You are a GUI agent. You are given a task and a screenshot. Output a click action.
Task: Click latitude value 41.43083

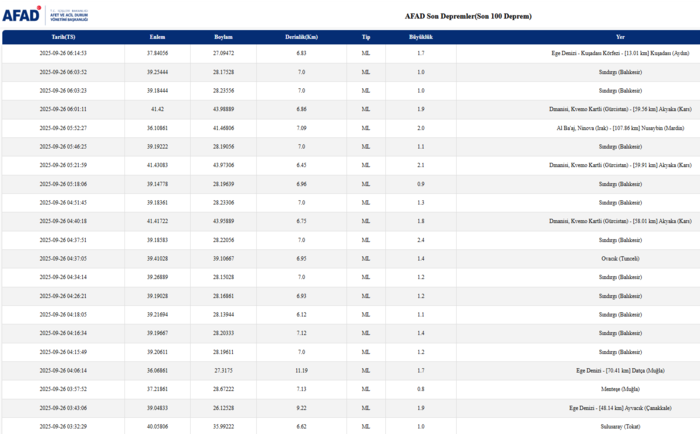[157, 165]
